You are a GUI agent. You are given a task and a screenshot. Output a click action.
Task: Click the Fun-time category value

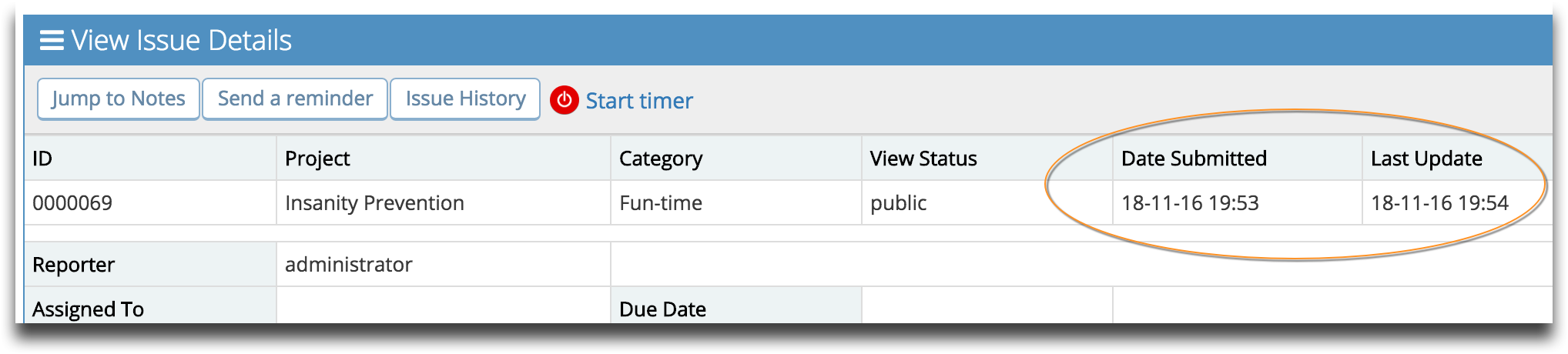(661, 203)
